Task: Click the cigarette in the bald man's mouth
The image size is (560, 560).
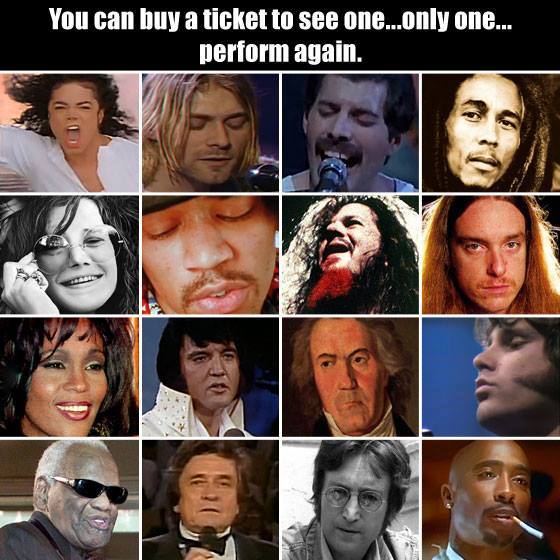Action: tap(528, 527)
